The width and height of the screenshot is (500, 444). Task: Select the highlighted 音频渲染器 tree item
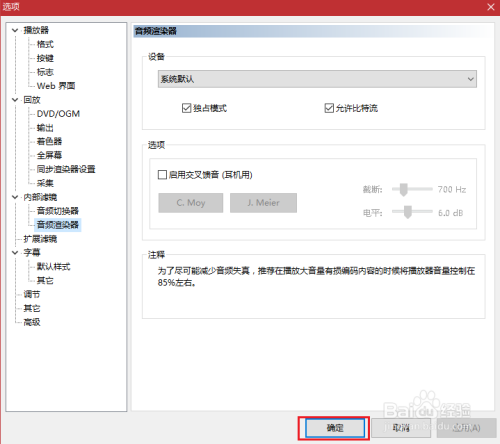tap(58, 225)
